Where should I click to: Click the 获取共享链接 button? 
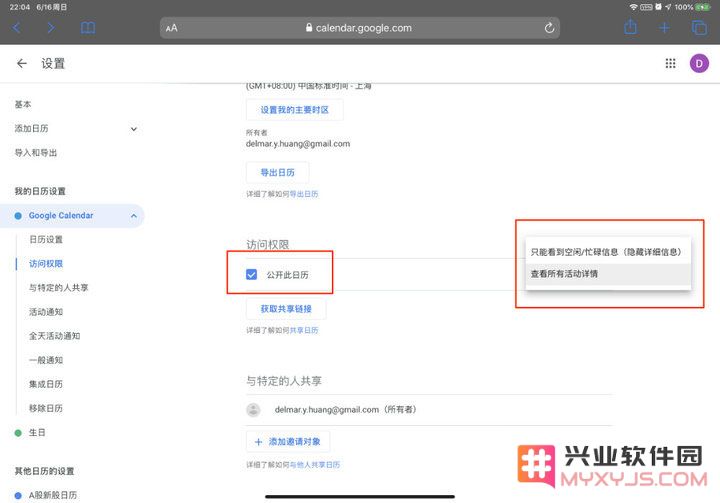pyautogui.click(x=286, y=309)
